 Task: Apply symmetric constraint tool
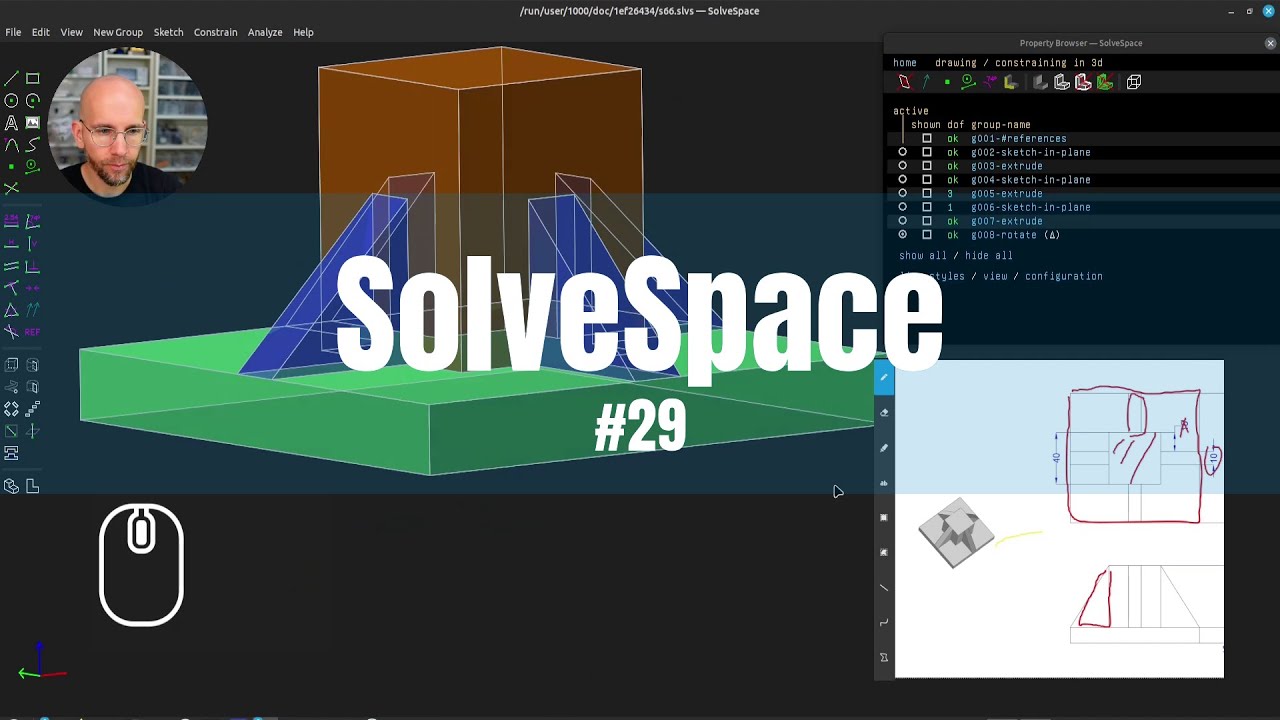click(32, 287)
